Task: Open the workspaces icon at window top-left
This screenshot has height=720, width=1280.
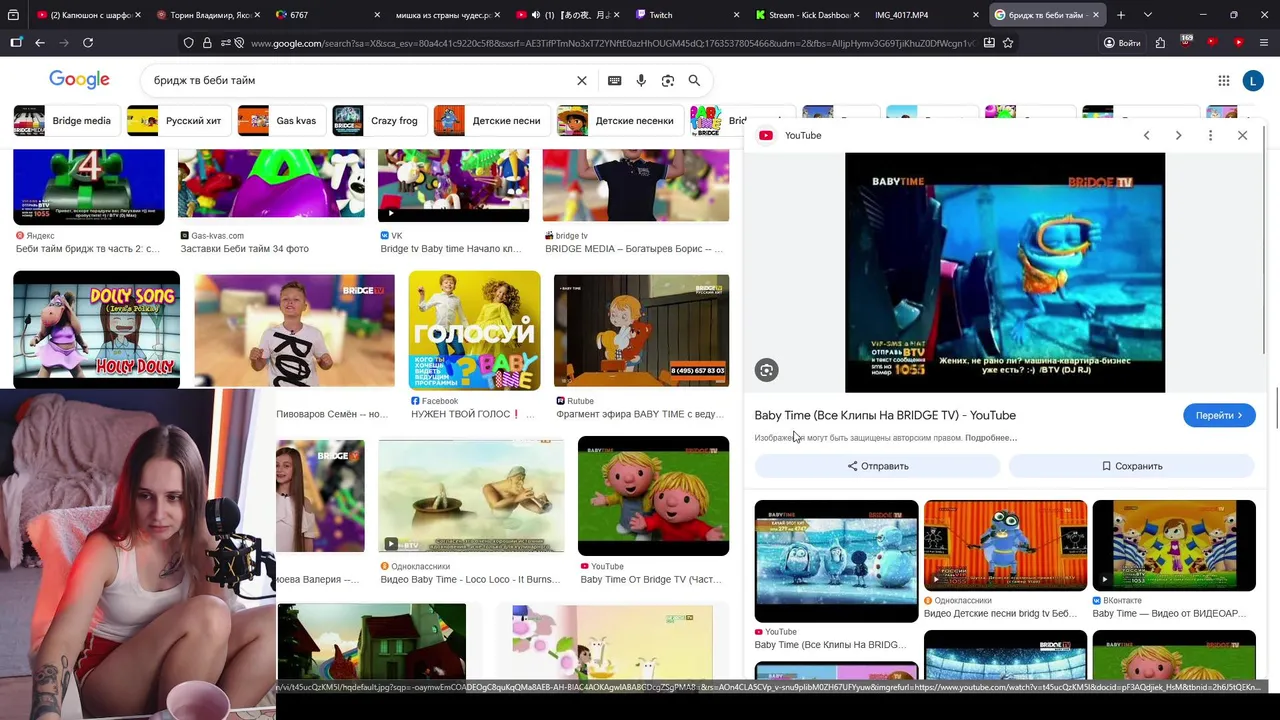Action: [13, 15]
